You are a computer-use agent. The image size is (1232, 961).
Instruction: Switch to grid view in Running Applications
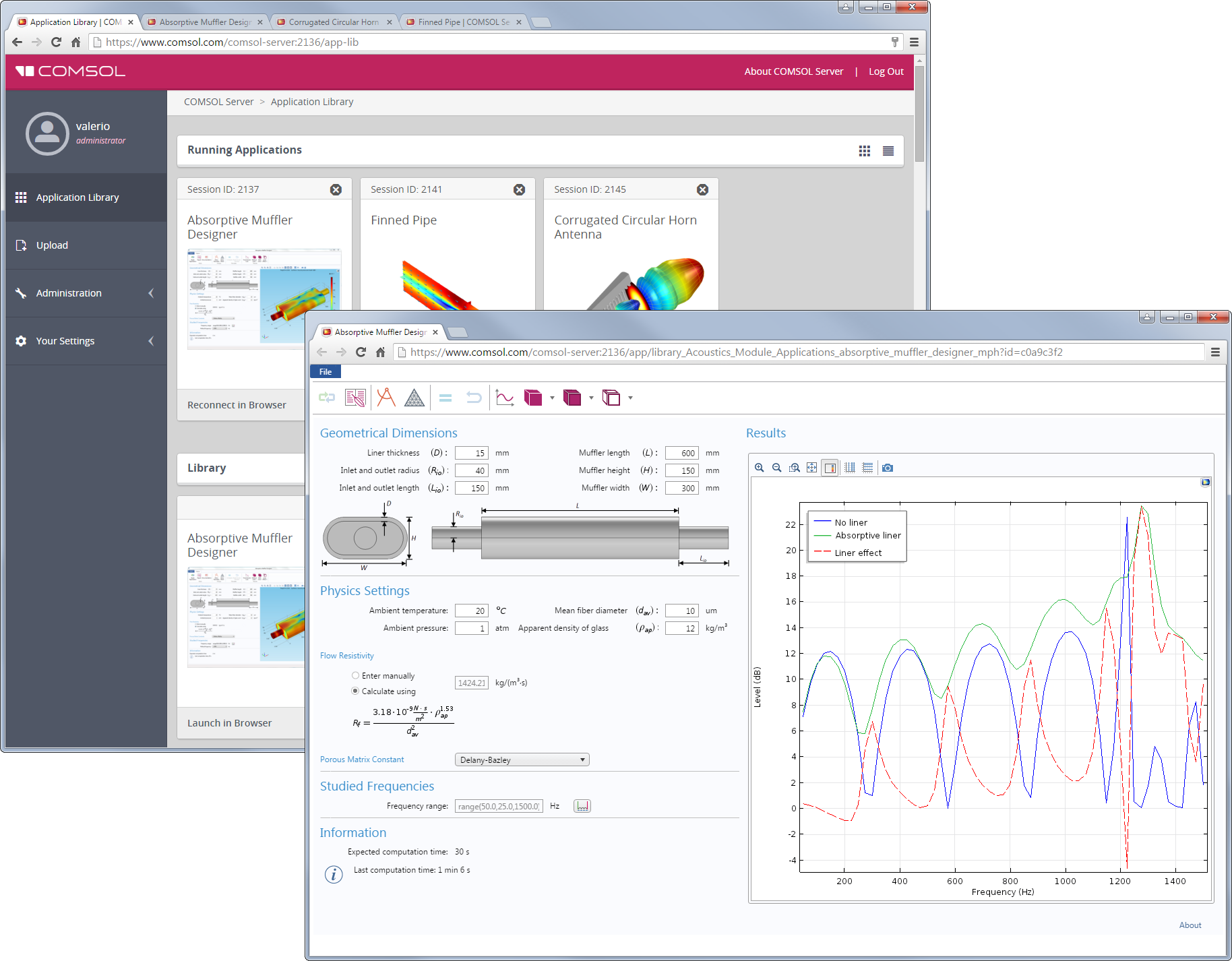pyautogui.click(x=865, y=151)
